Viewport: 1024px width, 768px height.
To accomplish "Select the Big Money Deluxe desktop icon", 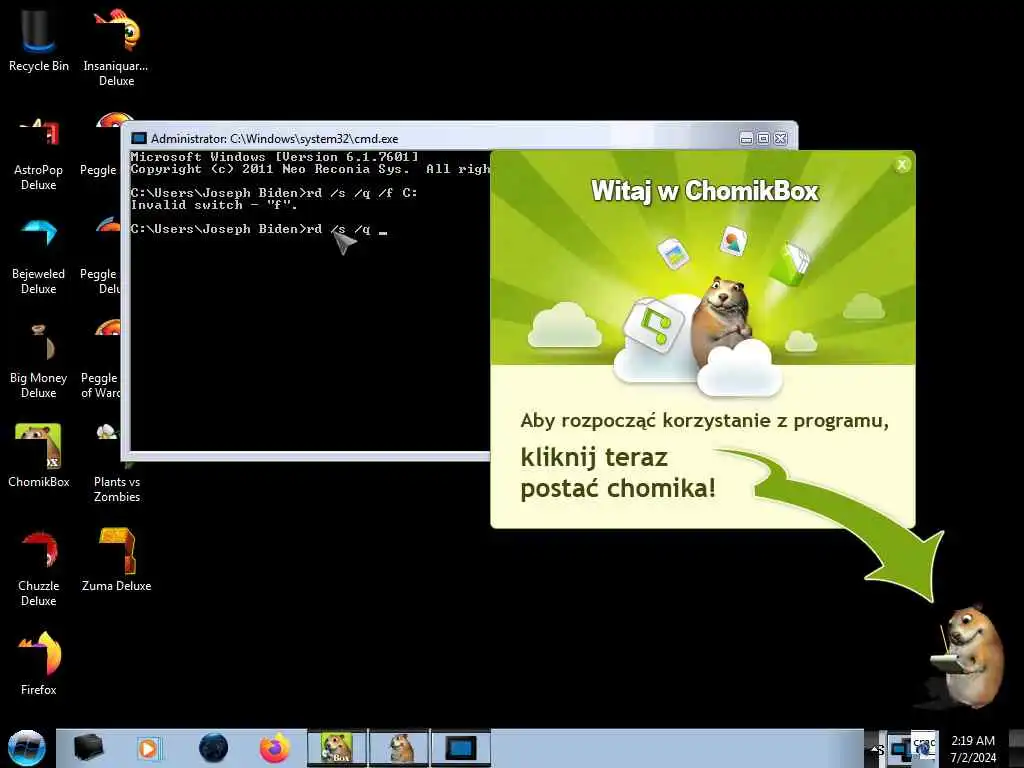I will click(38, 361).
